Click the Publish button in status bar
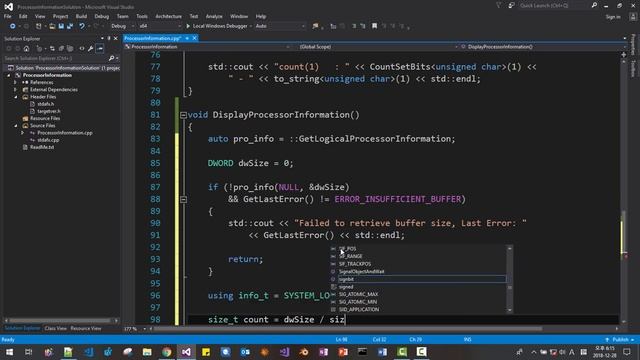 pos(620,340)
